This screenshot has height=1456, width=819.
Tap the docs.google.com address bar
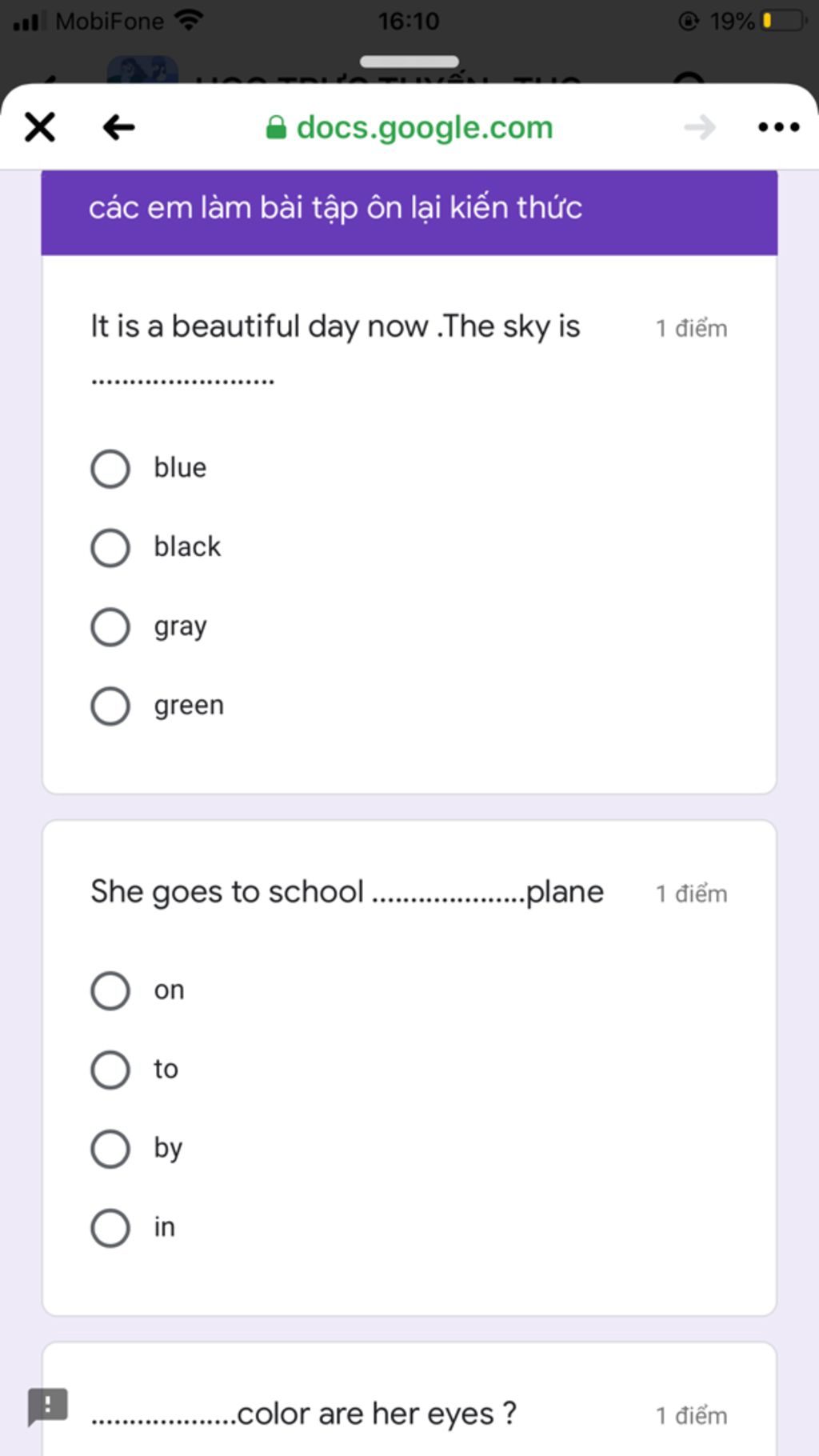(x=409, y=127)
